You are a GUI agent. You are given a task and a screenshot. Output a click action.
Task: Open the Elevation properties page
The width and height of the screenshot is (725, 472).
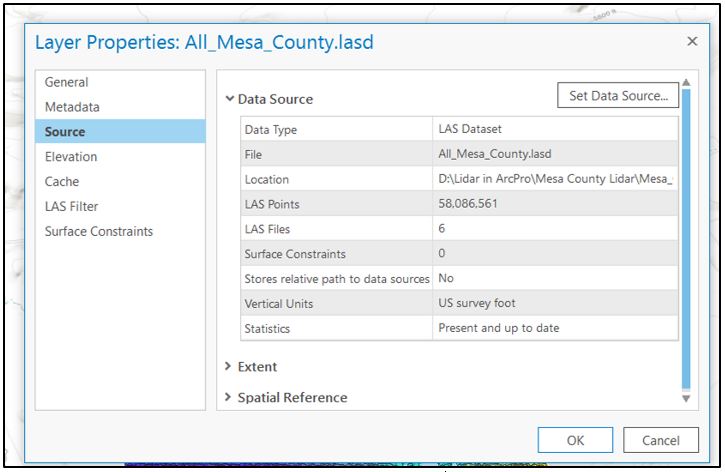(120, 156)
